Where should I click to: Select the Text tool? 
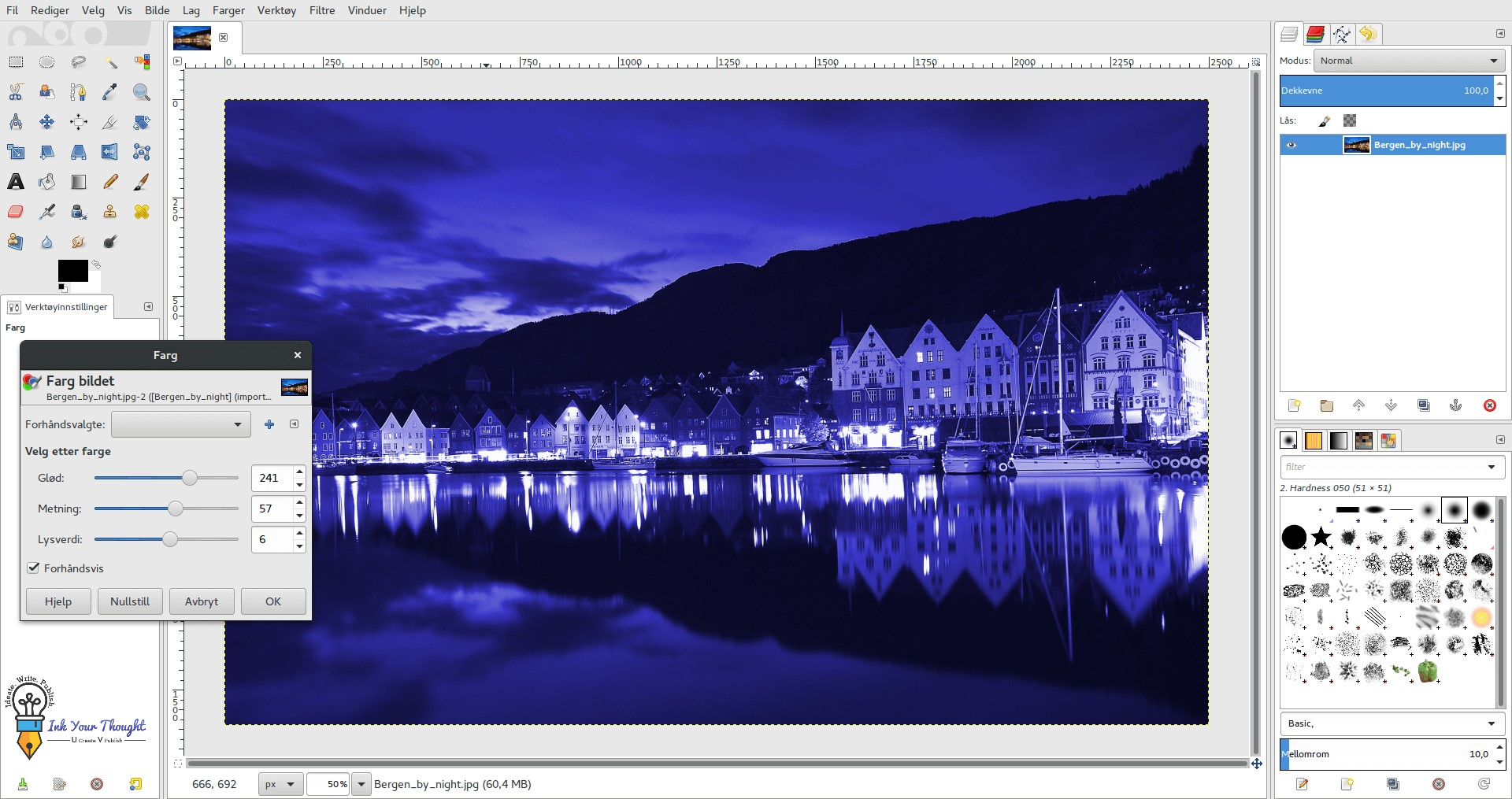(x=16, y=182)
